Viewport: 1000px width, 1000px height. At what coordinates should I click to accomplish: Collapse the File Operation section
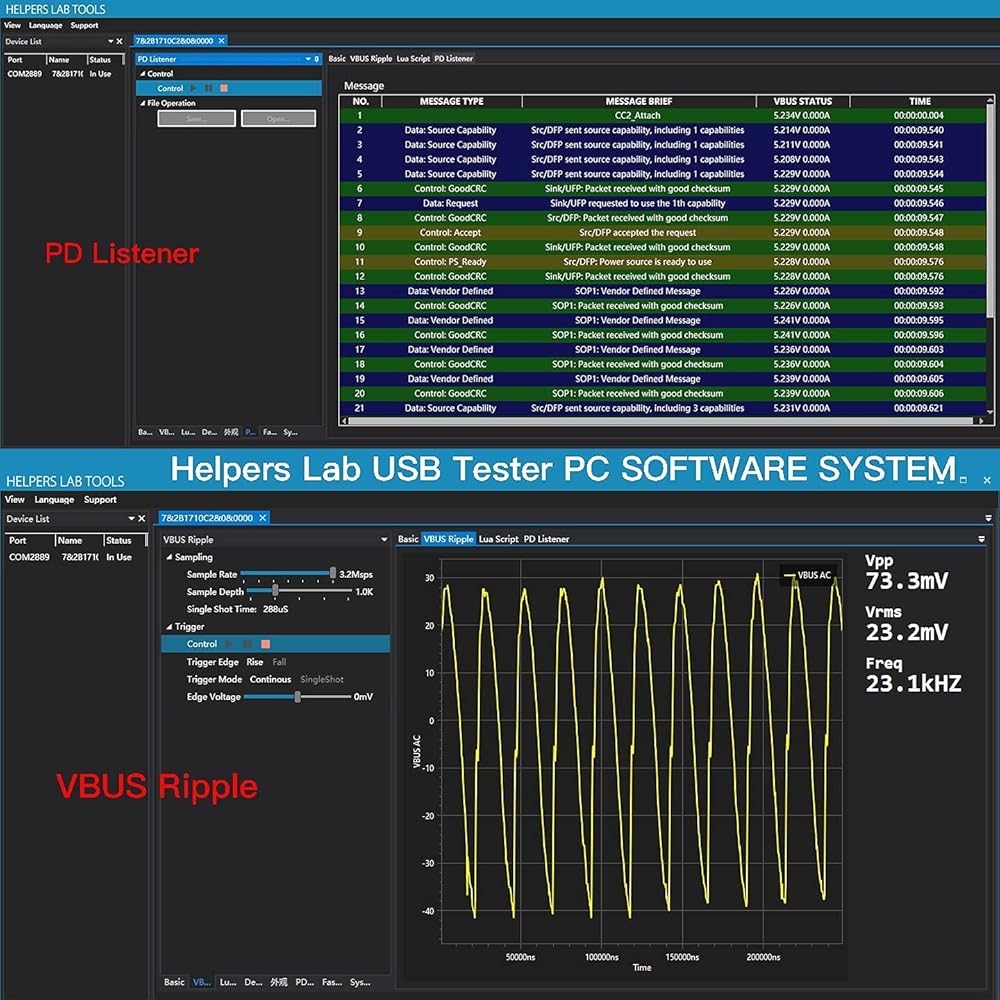pos(141,103)
